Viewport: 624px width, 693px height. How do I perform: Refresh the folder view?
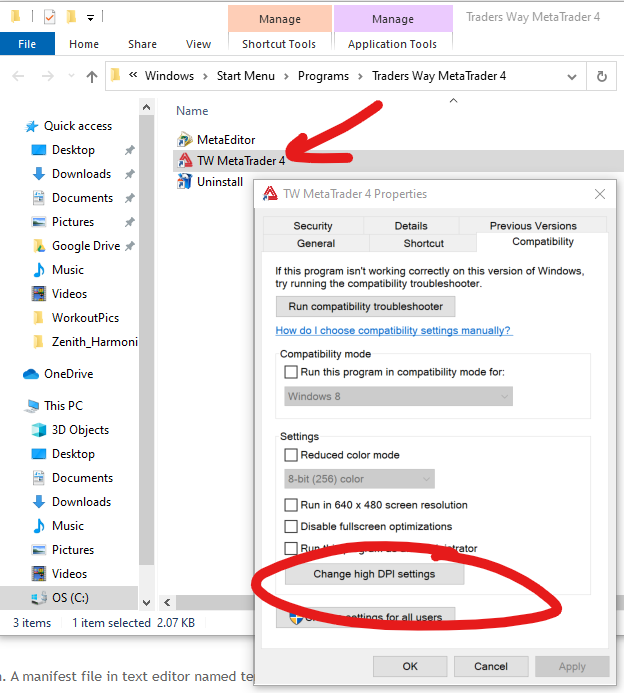coord(601,76)
